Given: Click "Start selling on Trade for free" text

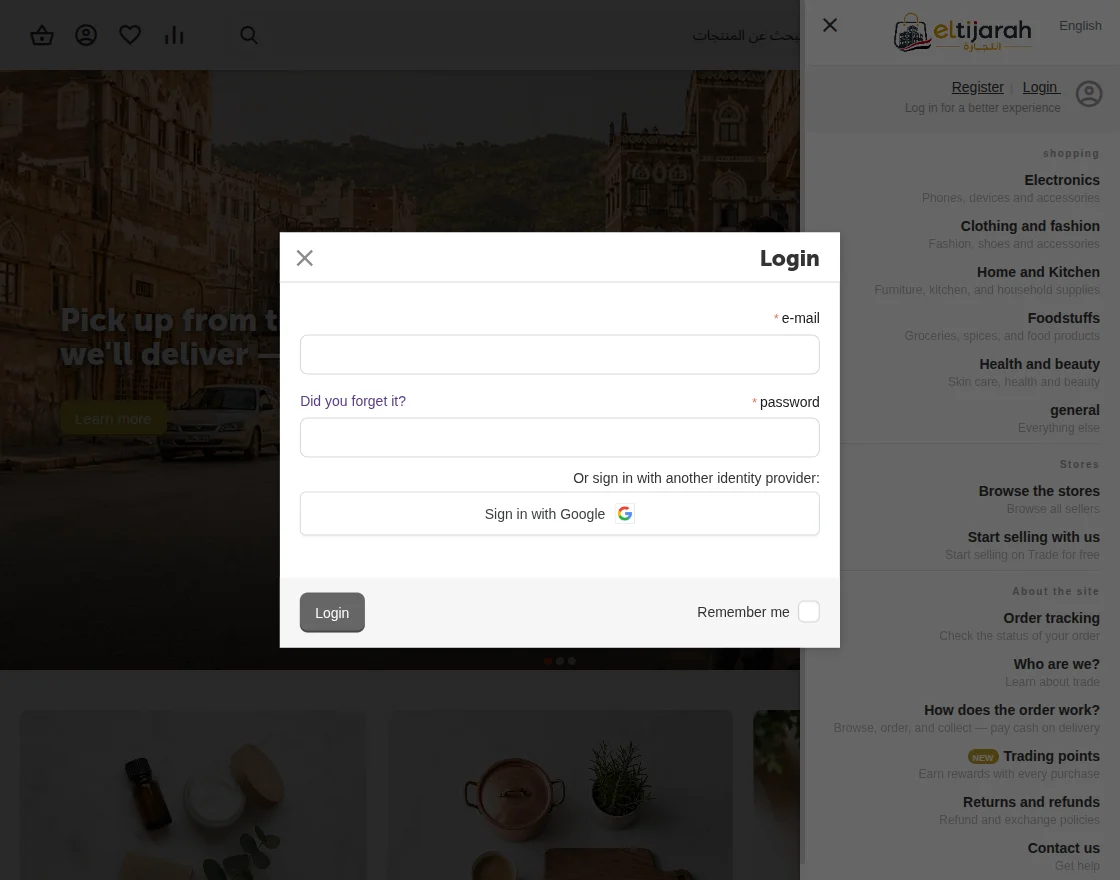Looking at the screenshot, I should (x=1022, y=555).
